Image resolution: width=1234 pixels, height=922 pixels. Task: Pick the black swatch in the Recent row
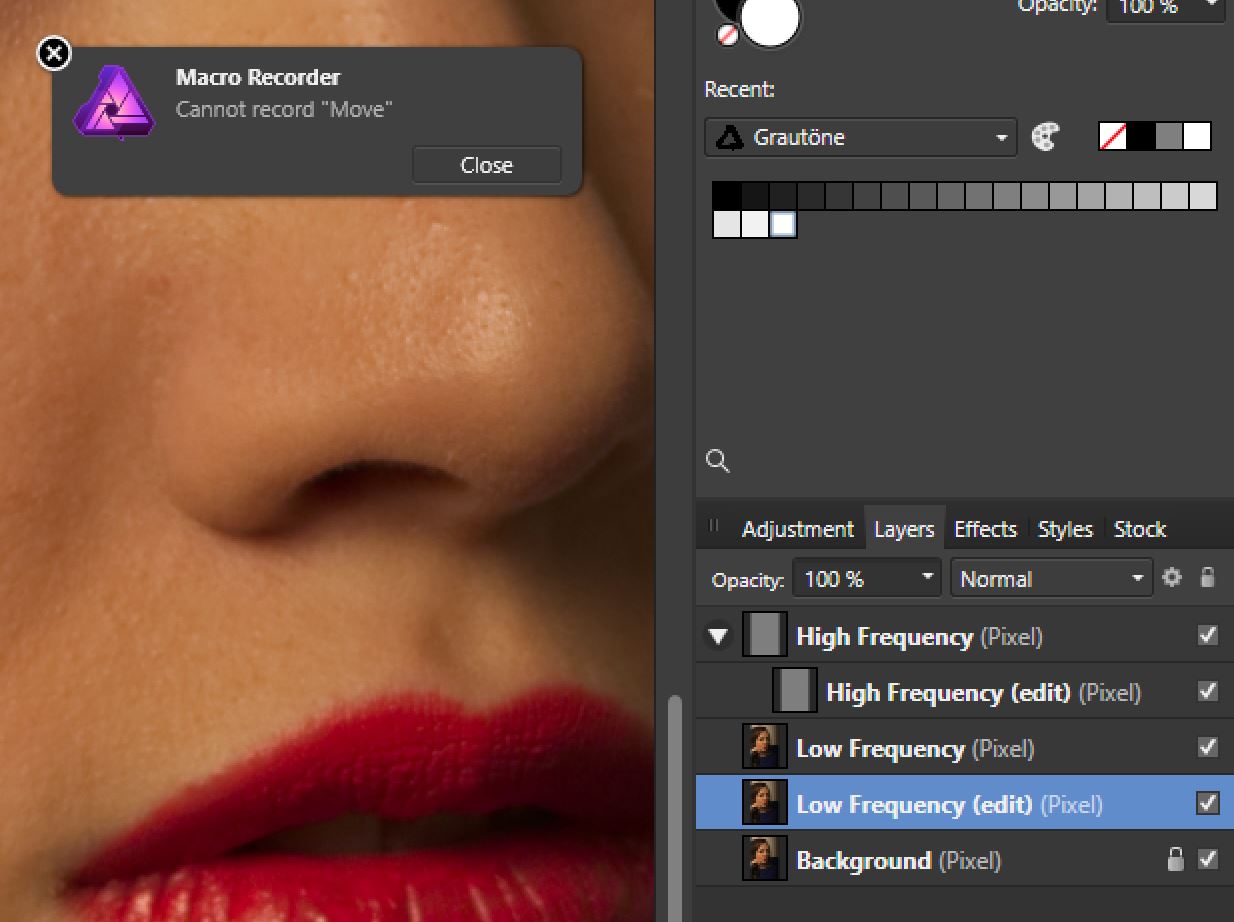coord(1141,136)
